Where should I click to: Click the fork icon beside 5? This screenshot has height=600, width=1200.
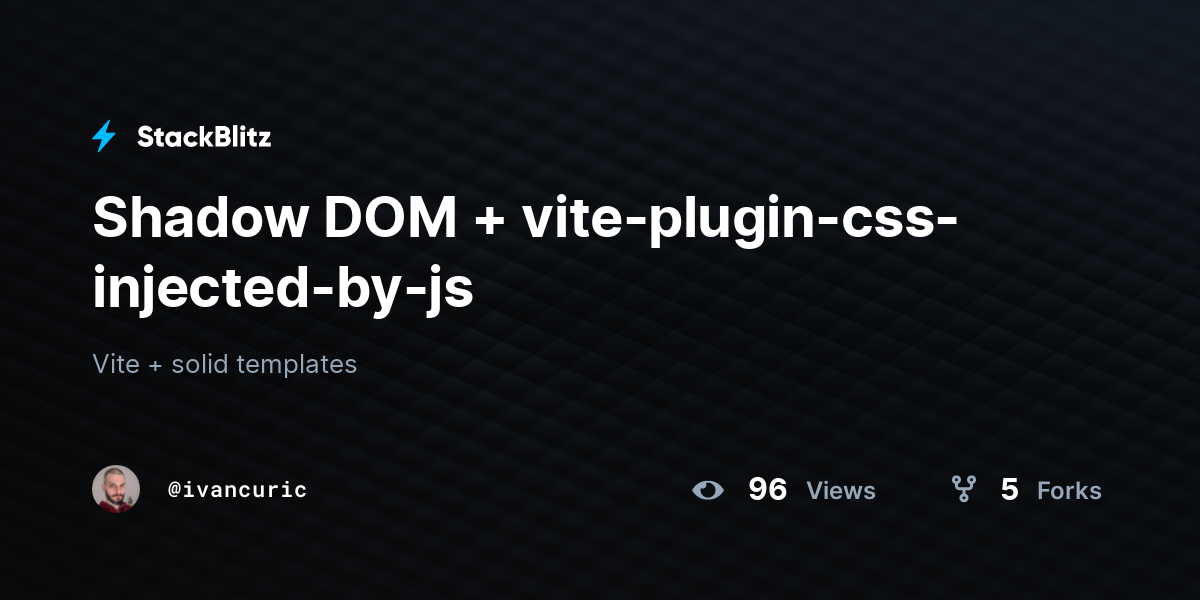click(963, 489)
